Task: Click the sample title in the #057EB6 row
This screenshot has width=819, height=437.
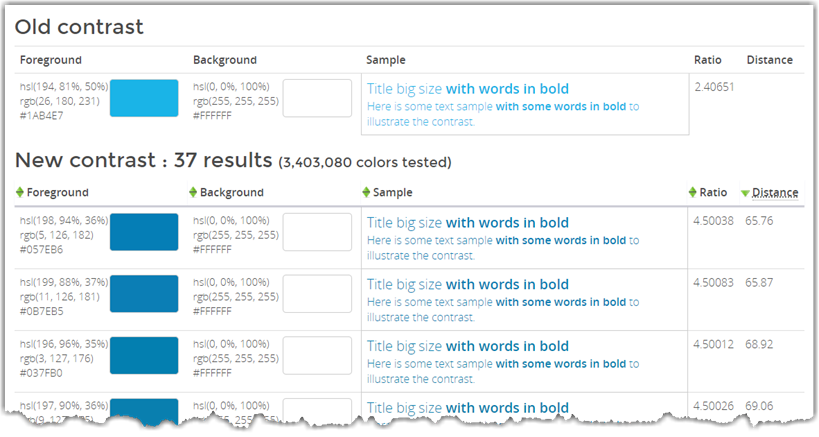Action: pyautogui.click(x=467, y=223)
